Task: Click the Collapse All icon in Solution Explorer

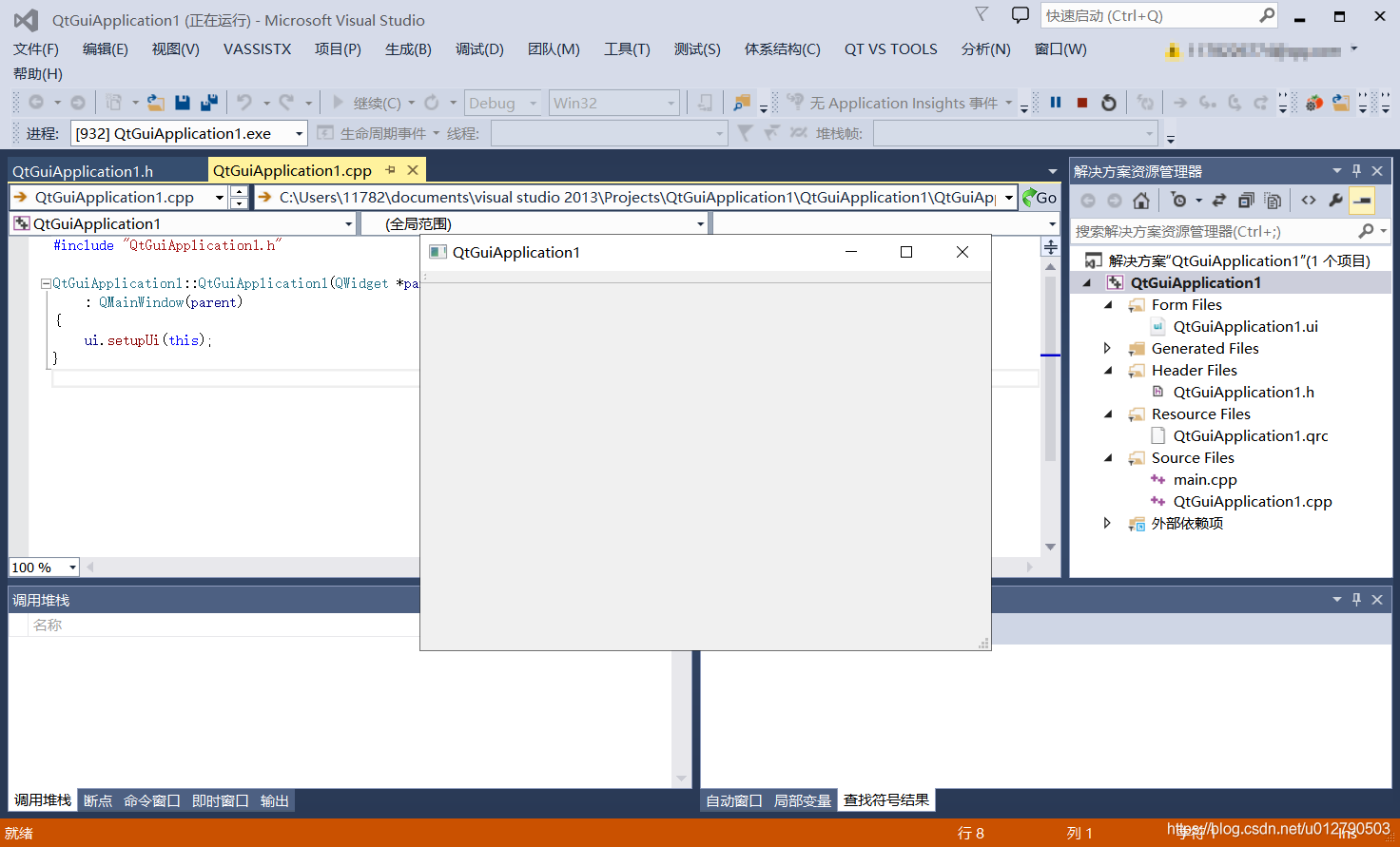Action: coord(1246,200)
